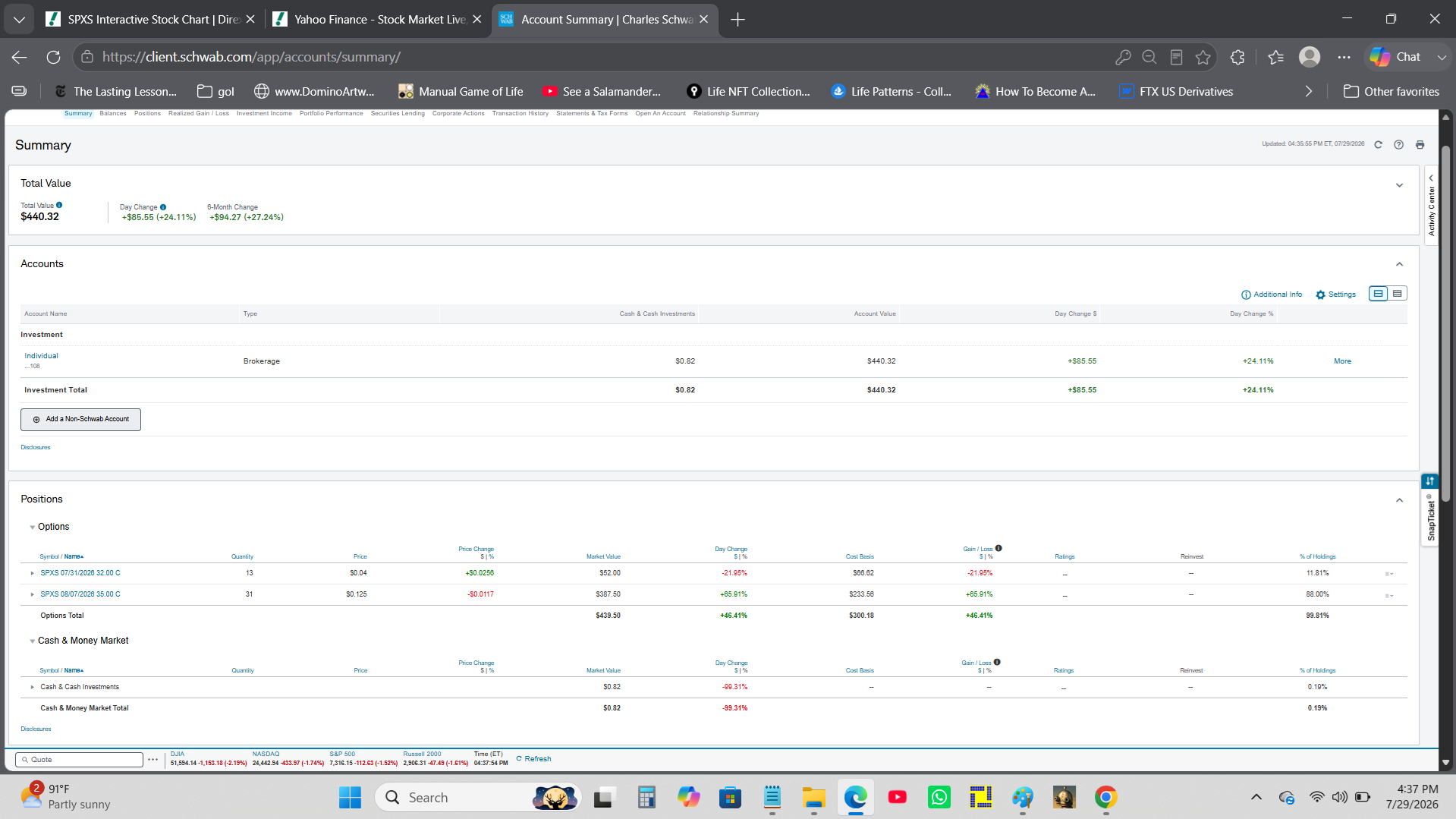Click the Total Value info icon
1456x819 pixels.
pos(59,205)
